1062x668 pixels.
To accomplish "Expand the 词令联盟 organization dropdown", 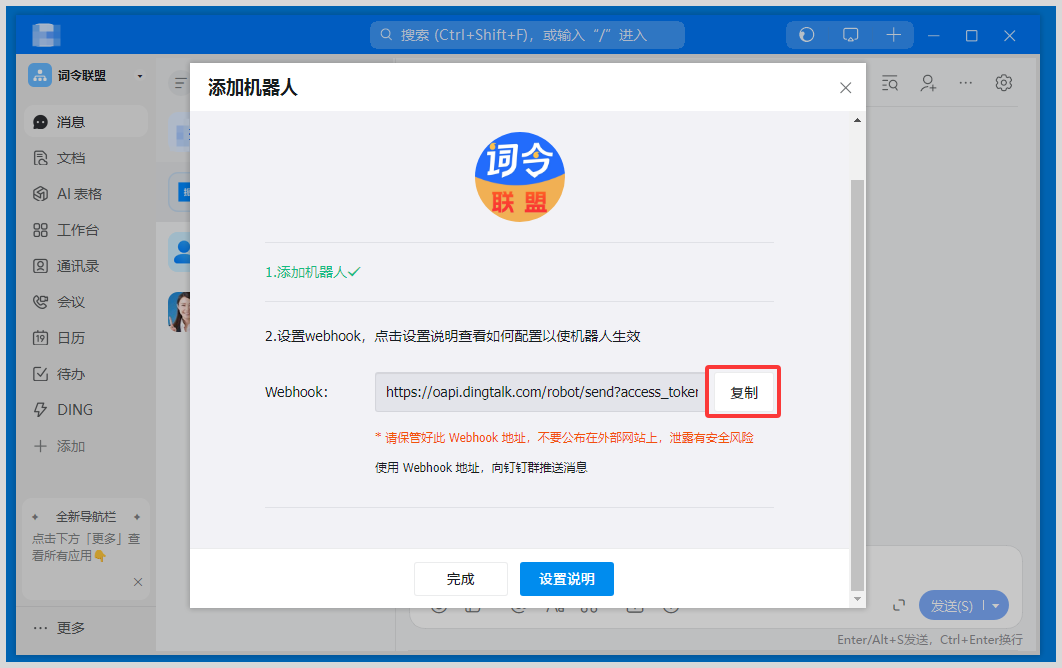I will click(139, 76).
